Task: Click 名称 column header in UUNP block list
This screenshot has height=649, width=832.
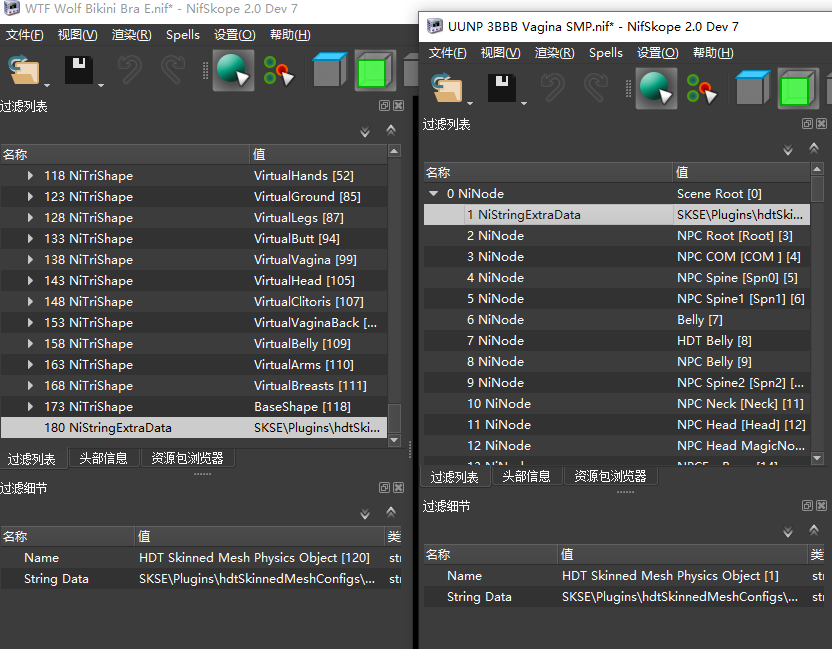Action: coord(548,172)
